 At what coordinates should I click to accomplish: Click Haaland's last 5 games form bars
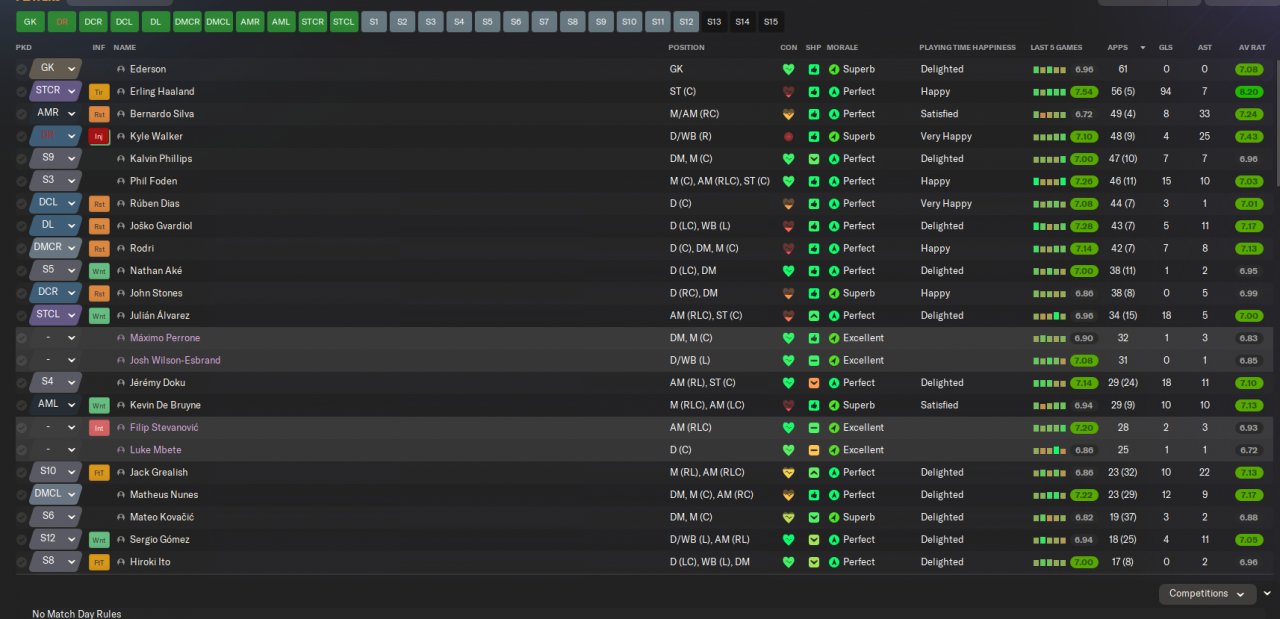[x=1049, y=92]
